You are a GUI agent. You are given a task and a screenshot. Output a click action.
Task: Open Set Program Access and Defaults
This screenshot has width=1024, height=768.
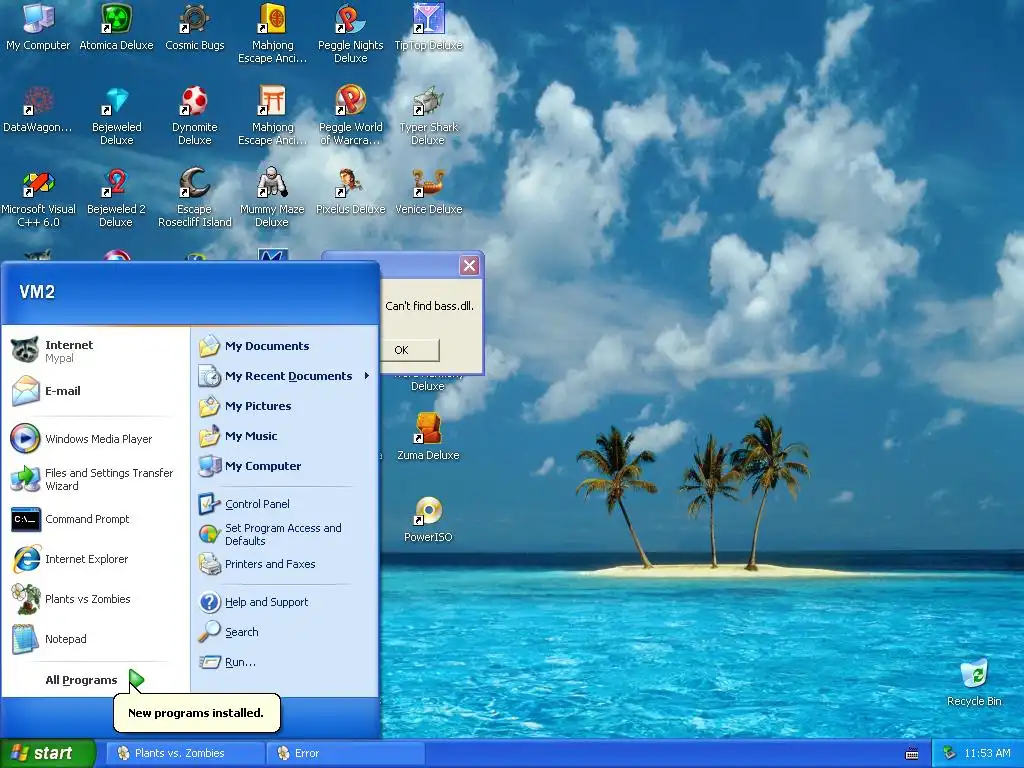click(x=285, y=534)
